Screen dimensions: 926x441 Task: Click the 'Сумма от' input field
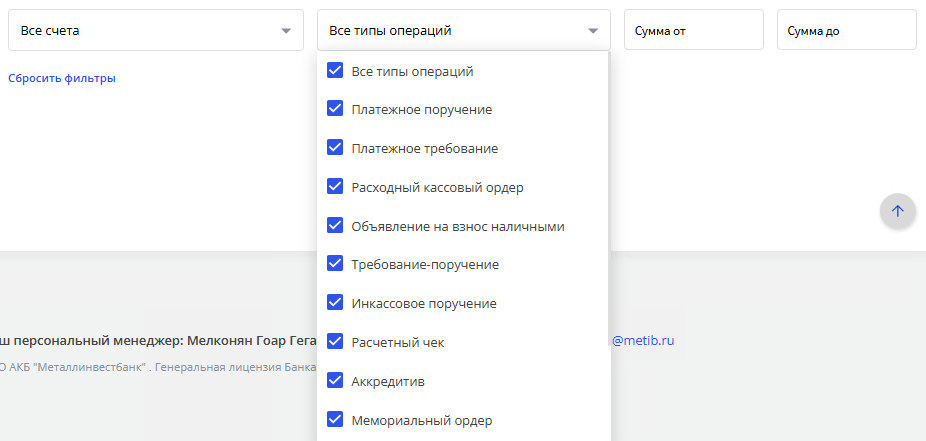[x=694, y=30]
